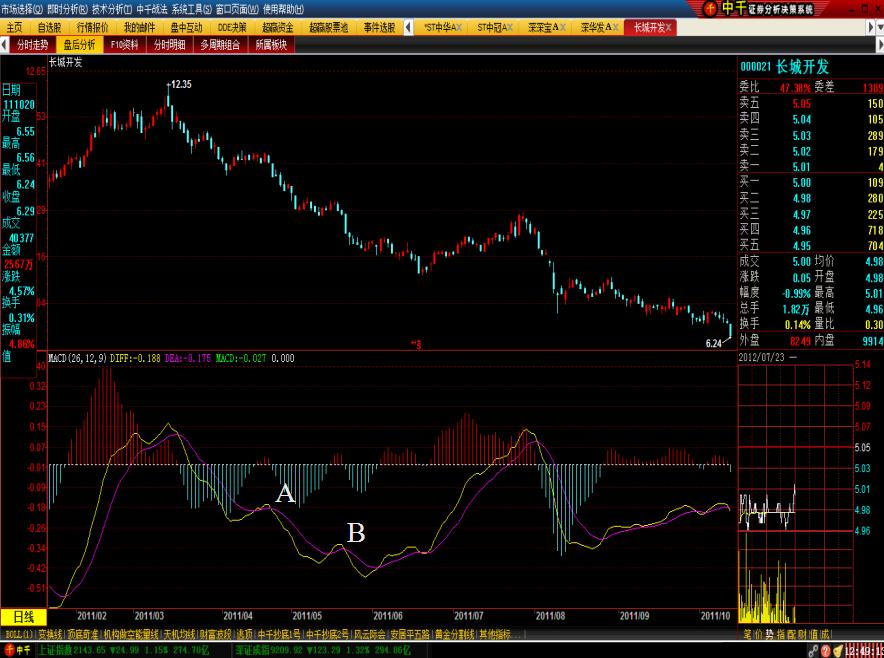Close the 长城开发 tab using its X

[669, 27]
